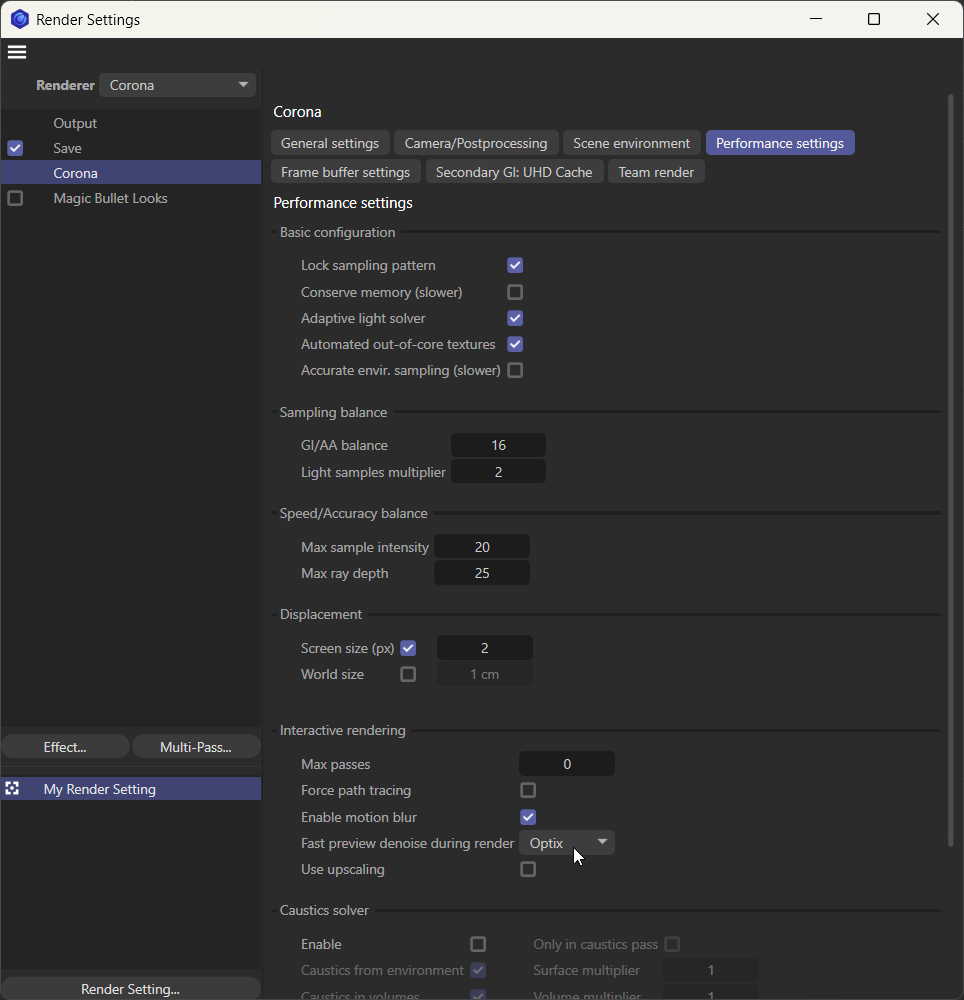Click the My Render Setting preset icon
The height and width of the screenshot is (1000, 964).
click(x=12, y=788)
